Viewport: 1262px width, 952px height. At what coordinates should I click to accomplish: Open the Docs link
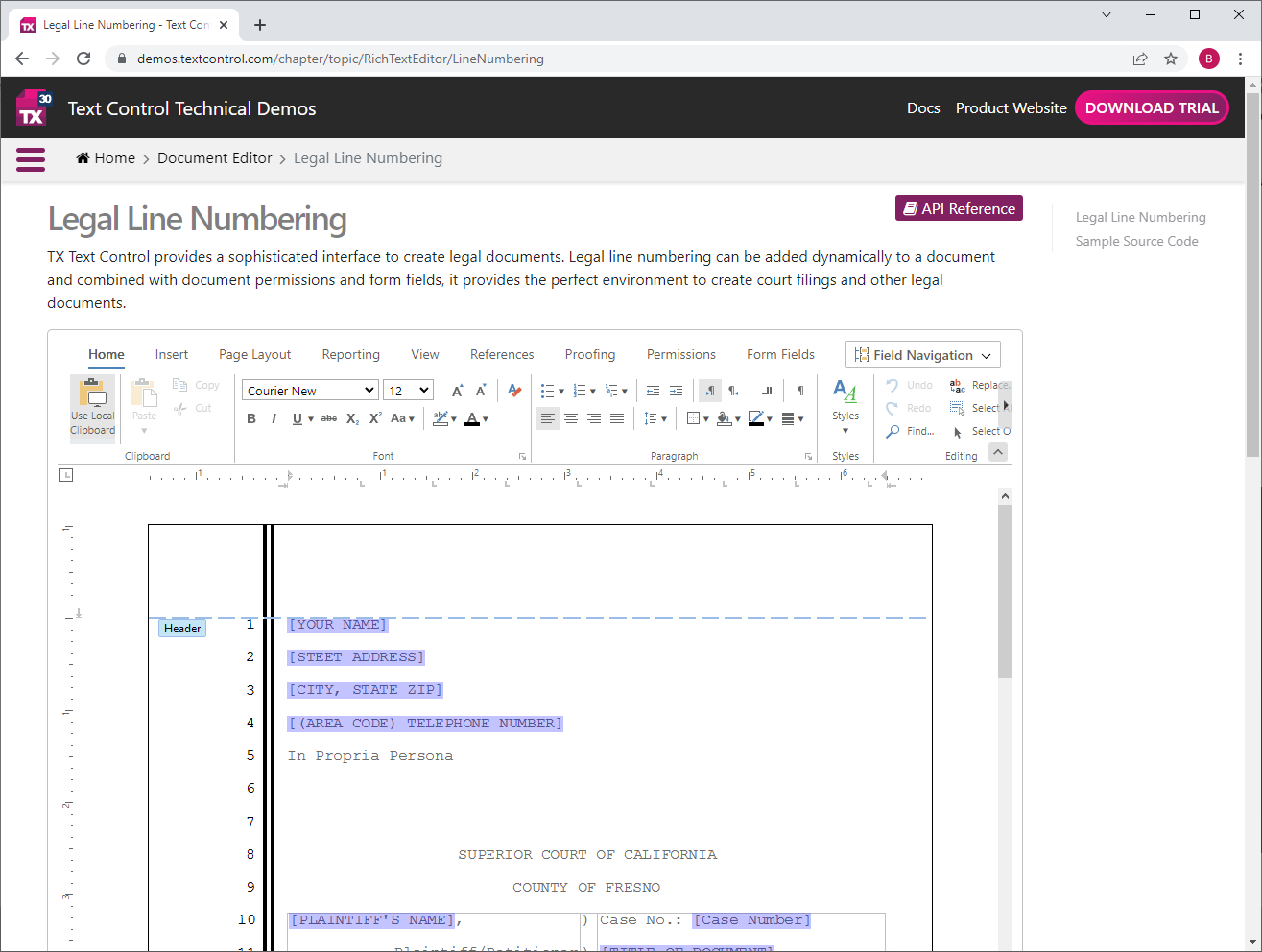923,108
